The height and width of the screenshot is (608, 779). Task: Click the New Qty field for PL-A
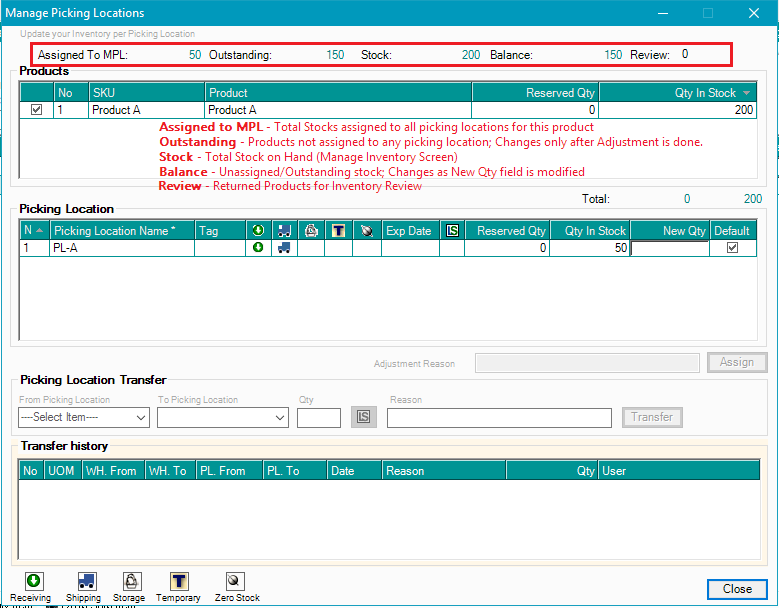click(x=669, y=248)
